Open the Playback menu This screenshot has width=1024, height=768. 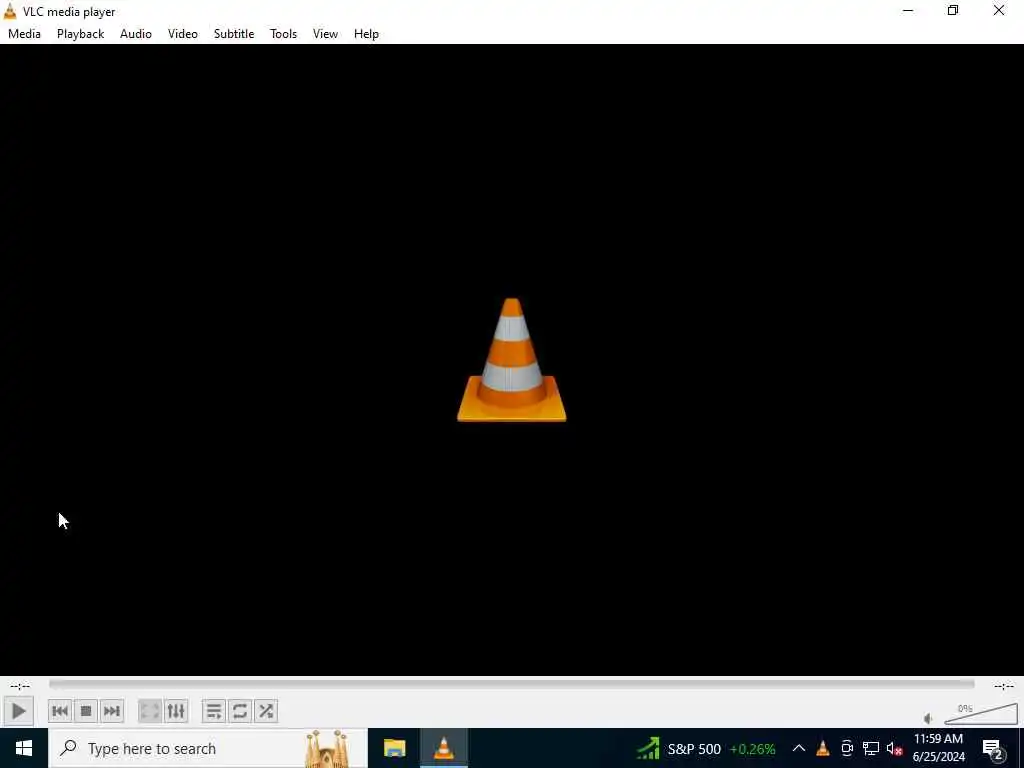click(x=80, y=34)
